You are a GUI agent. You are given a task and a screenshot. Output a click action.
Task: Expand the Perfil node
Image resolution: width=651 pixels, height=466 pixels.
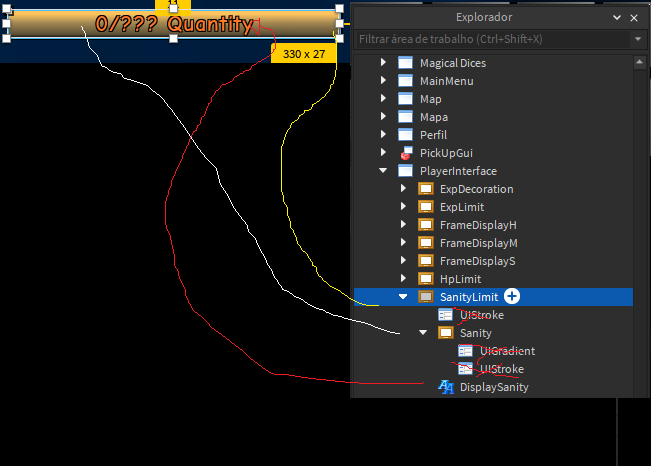383,135
